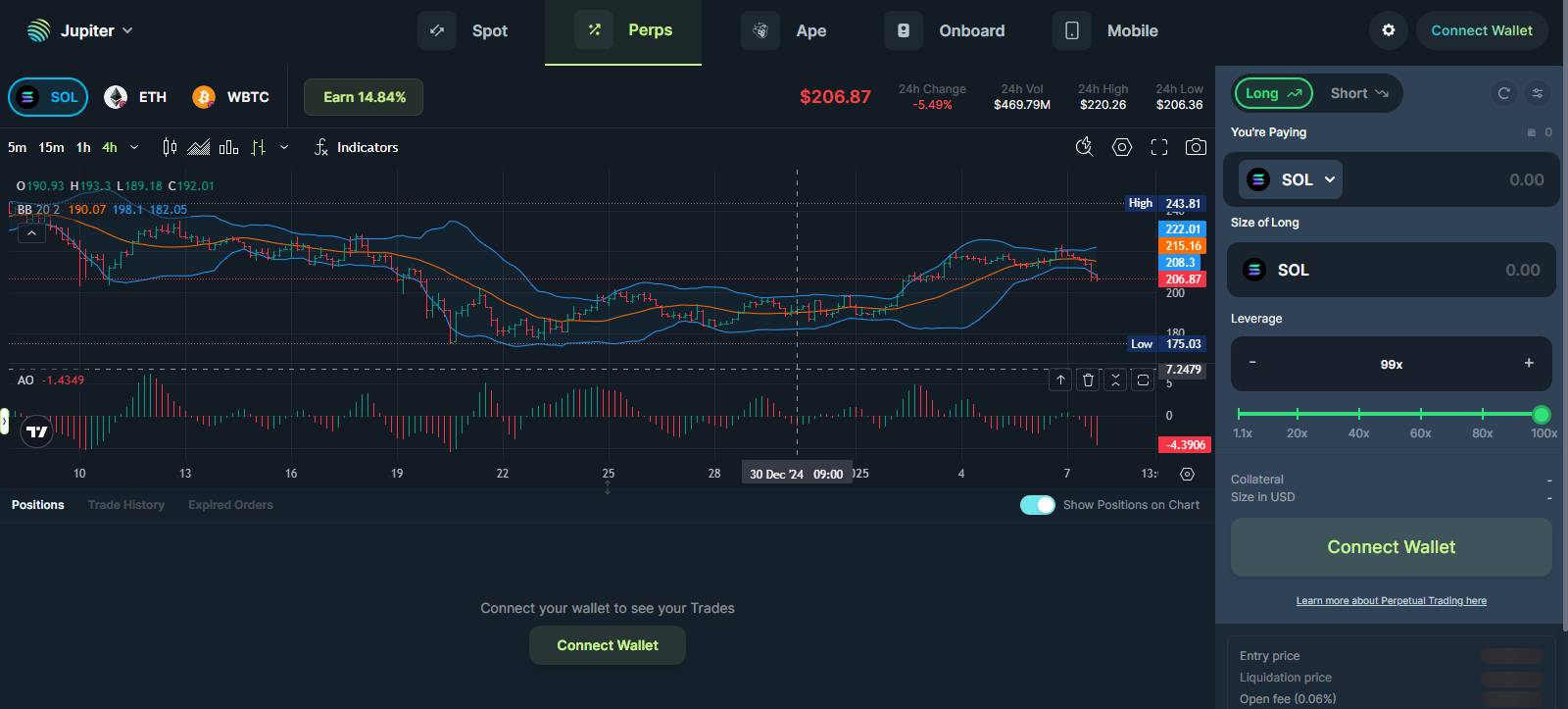Image resolution: width=1568 pixels, height=709 pixels.
Task: Open chart settings hexagon icon
Action: click(x=1122, y=147)
